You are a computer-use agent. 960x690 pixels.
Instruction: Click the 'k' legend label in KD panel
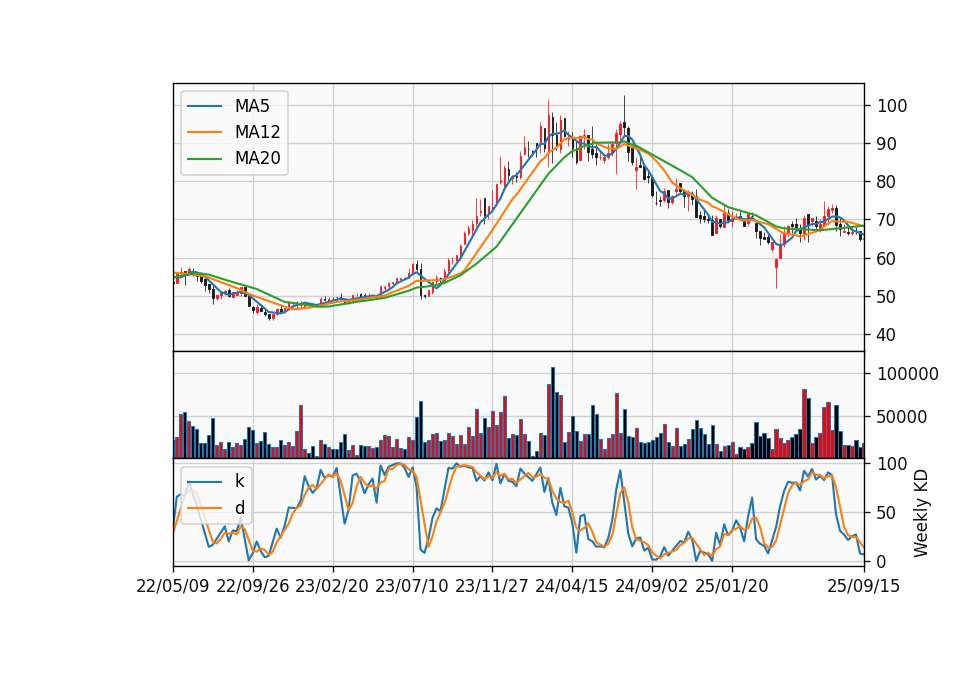coord(239,481)
